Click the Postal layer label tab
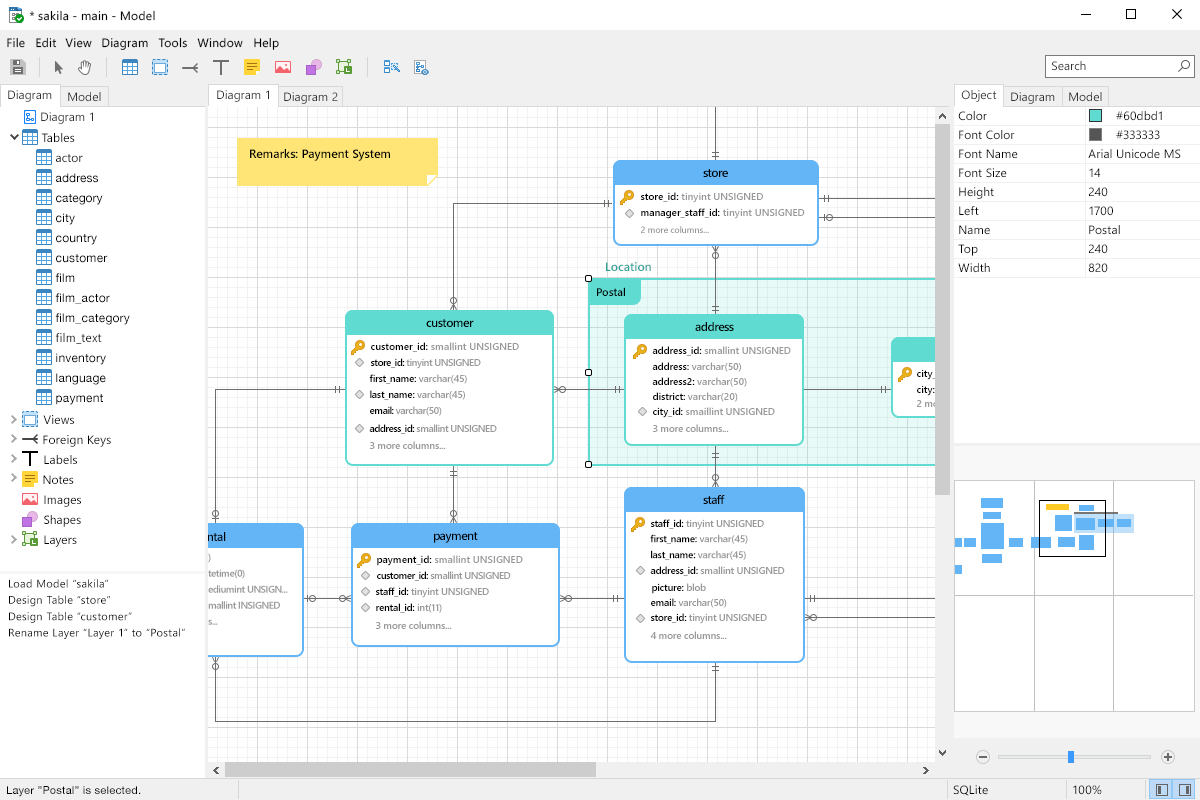This screenshot has height=800, width=1200. pos(614,293)
